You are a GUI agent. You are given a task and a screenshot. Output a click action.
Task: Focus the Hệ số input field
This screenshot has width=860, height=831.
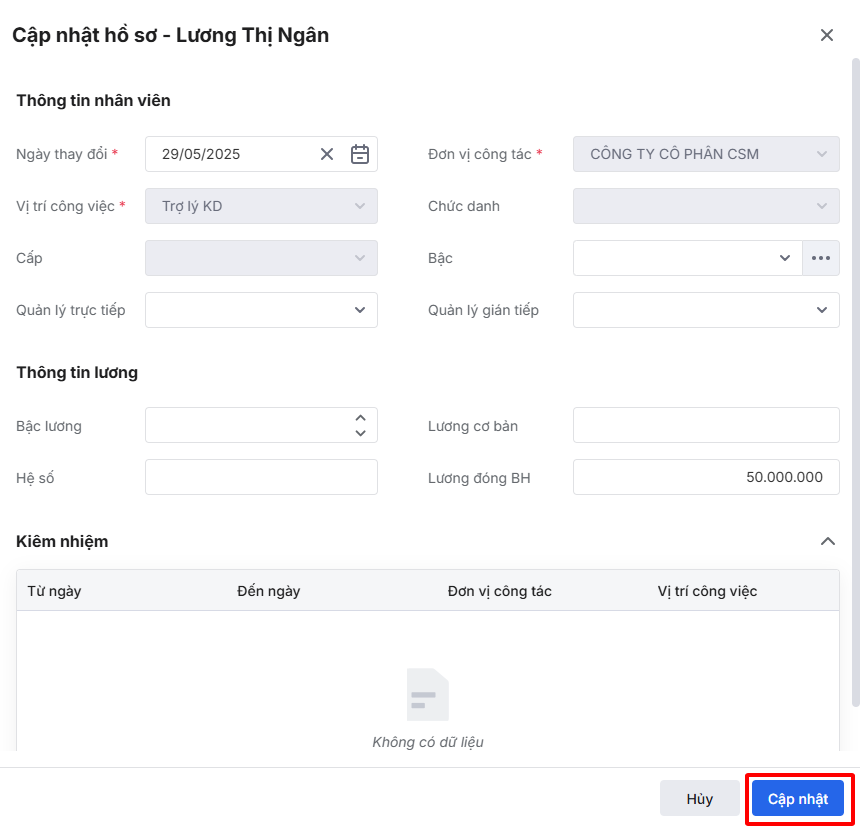click(x=261, y=477)
